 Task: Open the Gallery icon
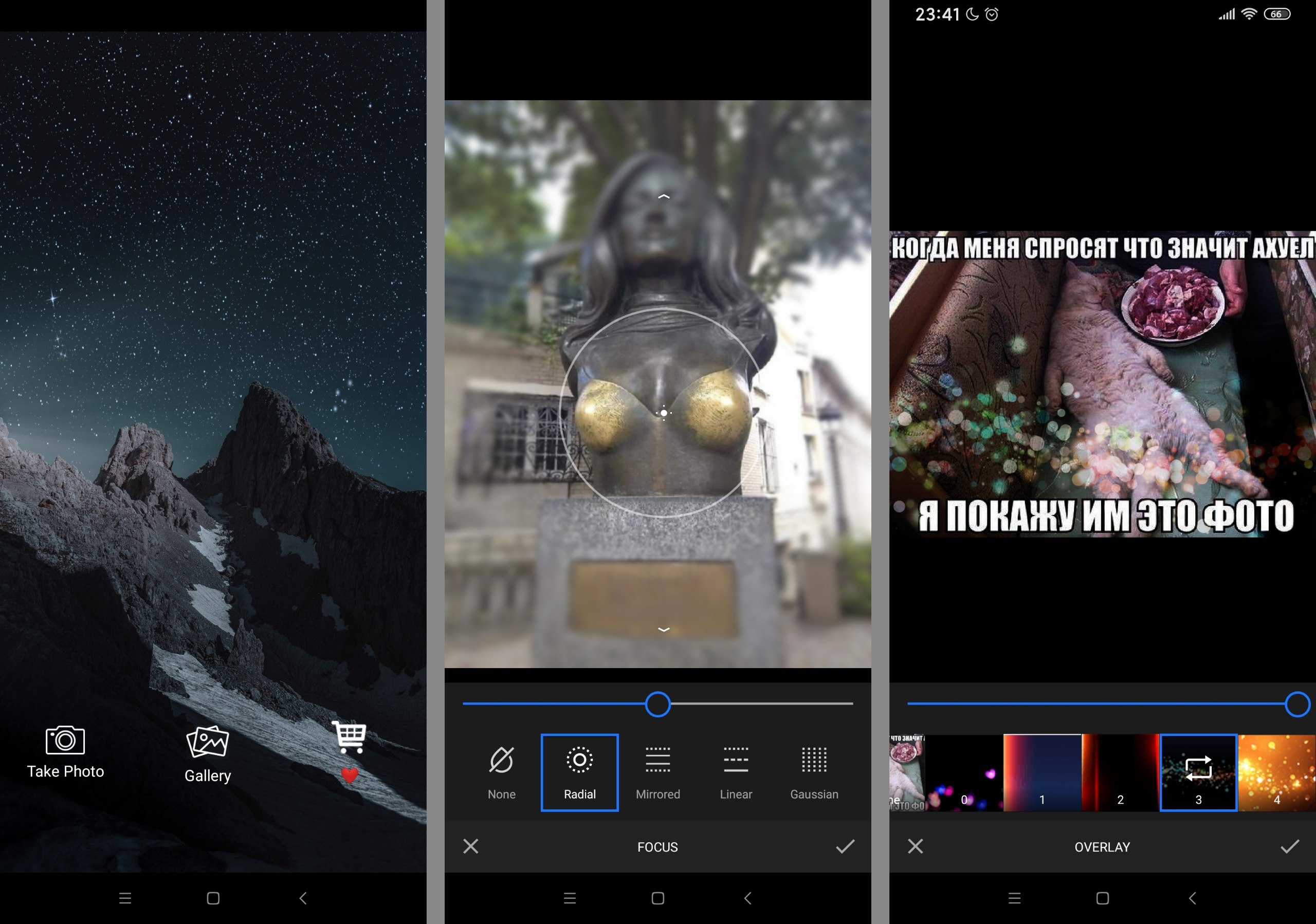coord(208,743)
